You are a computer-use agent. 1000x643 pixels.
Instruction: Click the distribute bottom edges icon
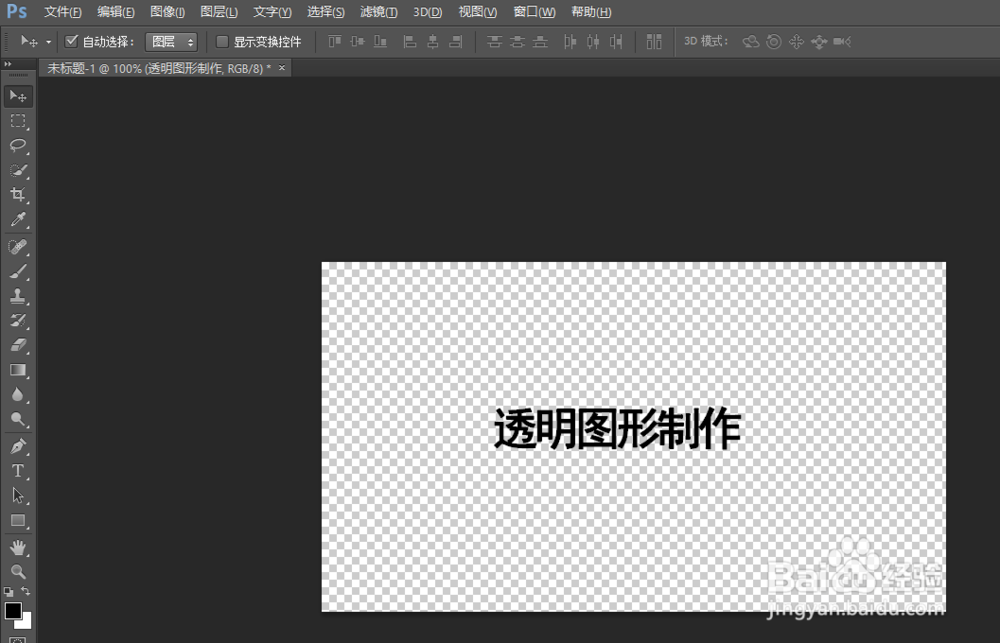(540, 41)
